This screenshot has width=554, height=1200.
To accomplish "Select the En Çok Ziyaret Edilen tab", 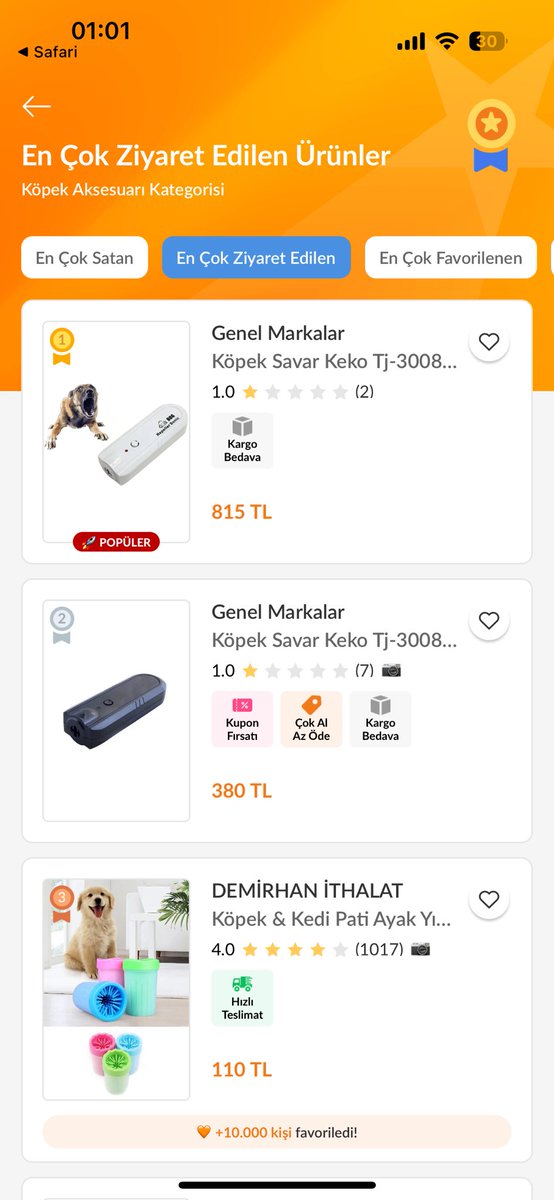I will coord(256,257).
